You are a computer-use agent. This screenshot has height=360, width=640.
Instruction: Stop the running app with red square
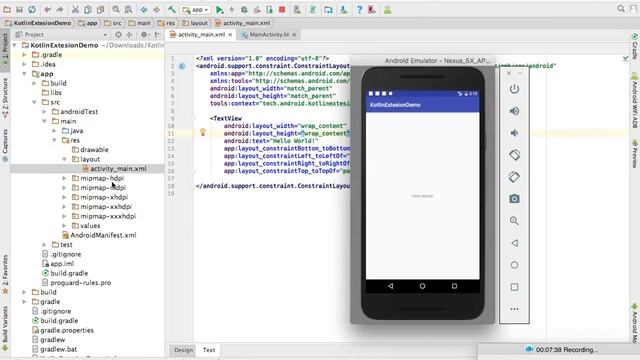pos(282,9)
